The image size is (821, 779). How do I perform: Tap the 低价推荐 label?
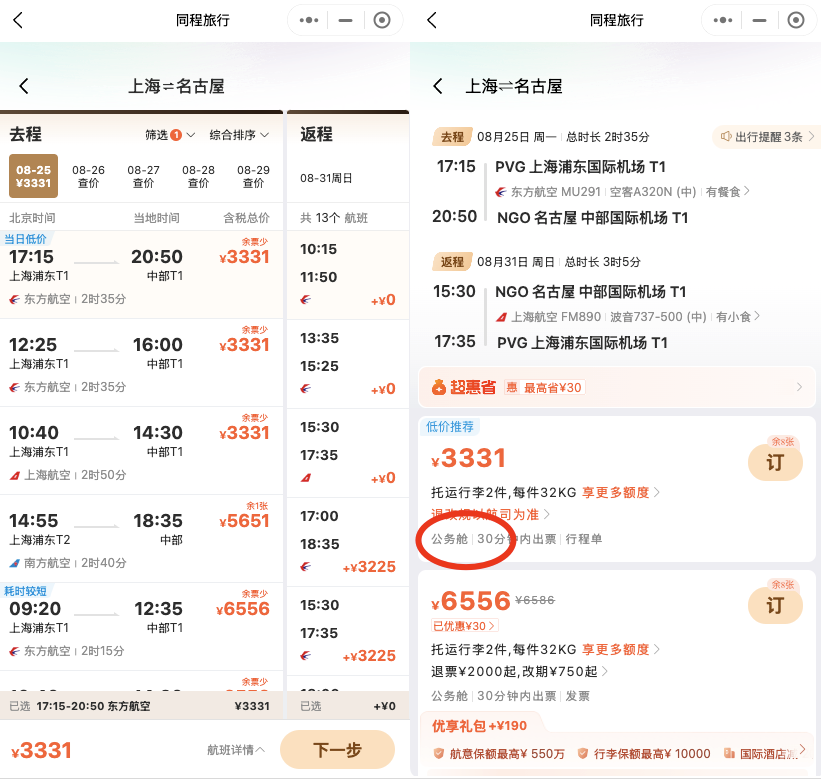[x=450, y=427]
